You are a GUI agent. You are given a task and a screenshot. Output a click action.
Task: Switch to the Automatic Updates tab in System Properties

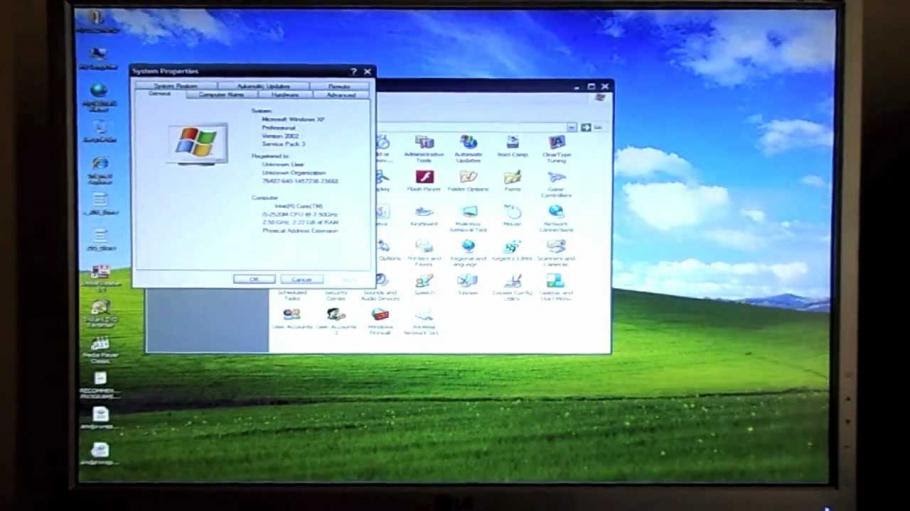coord(263,86)
